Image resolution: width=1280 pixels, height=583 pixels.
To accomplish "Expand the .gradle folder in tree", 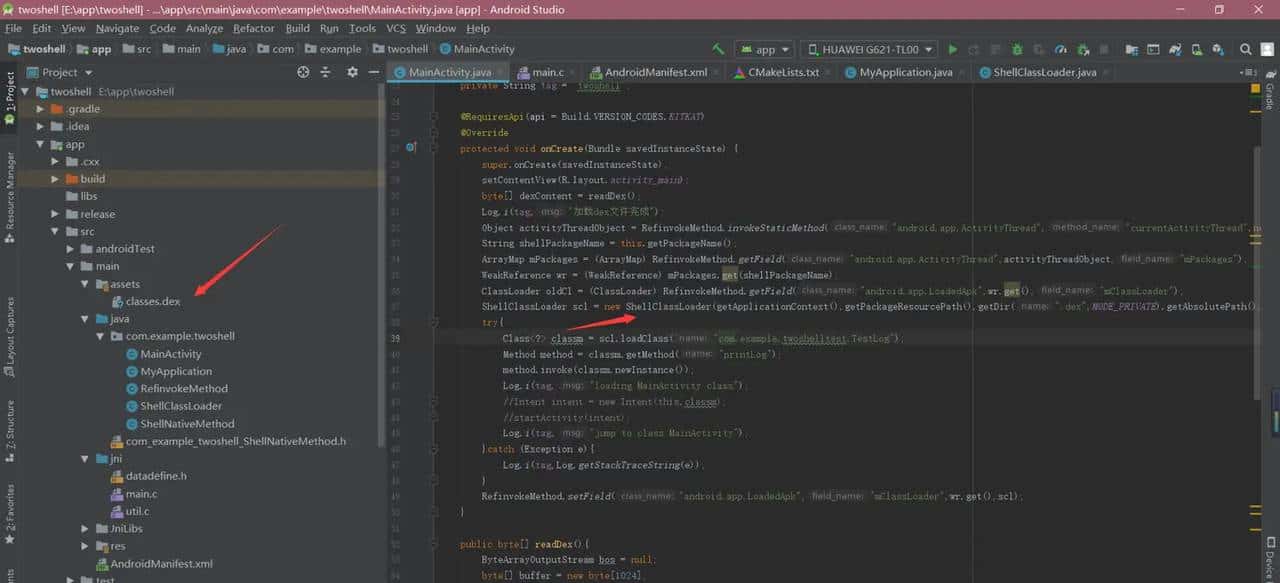I will pyautogui.click(x=41, y=109).
